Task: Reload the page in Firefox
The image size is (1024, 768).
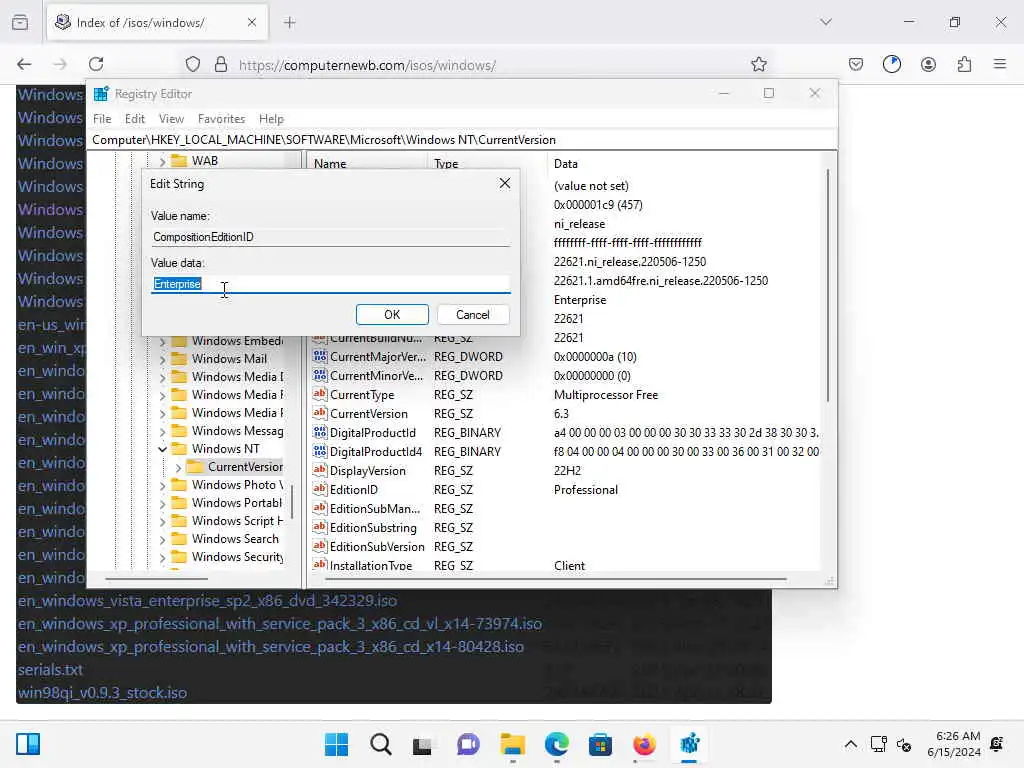Action: [96, 64]
